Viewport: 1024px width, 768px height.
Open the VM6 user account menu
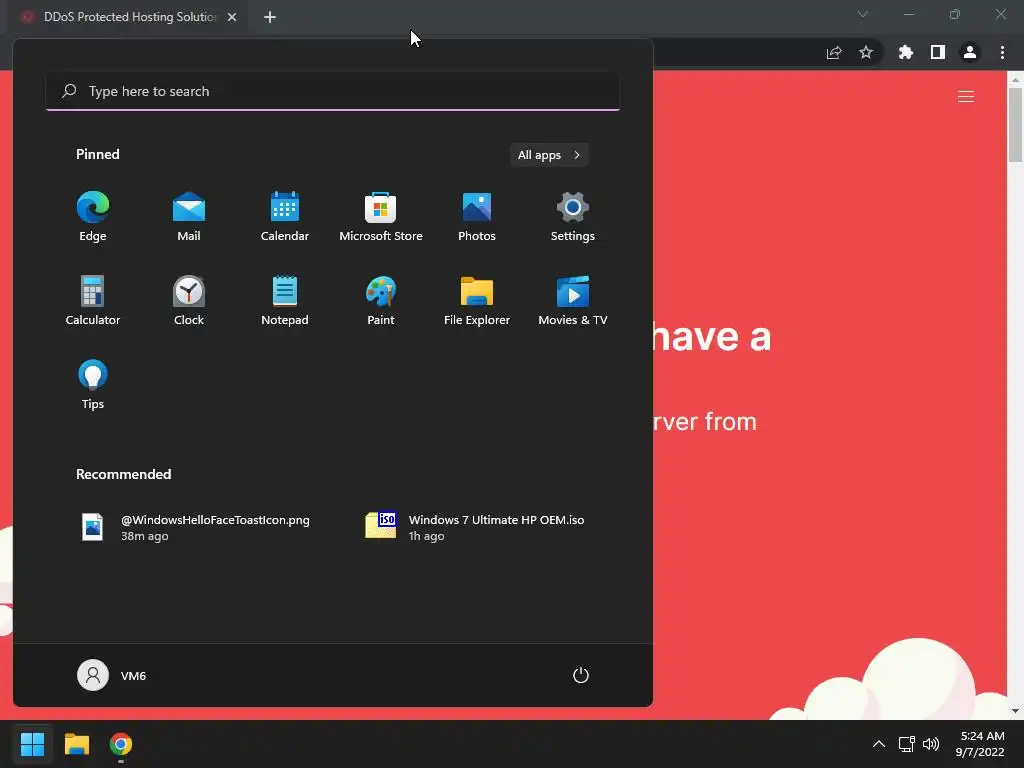click(112, 675)
